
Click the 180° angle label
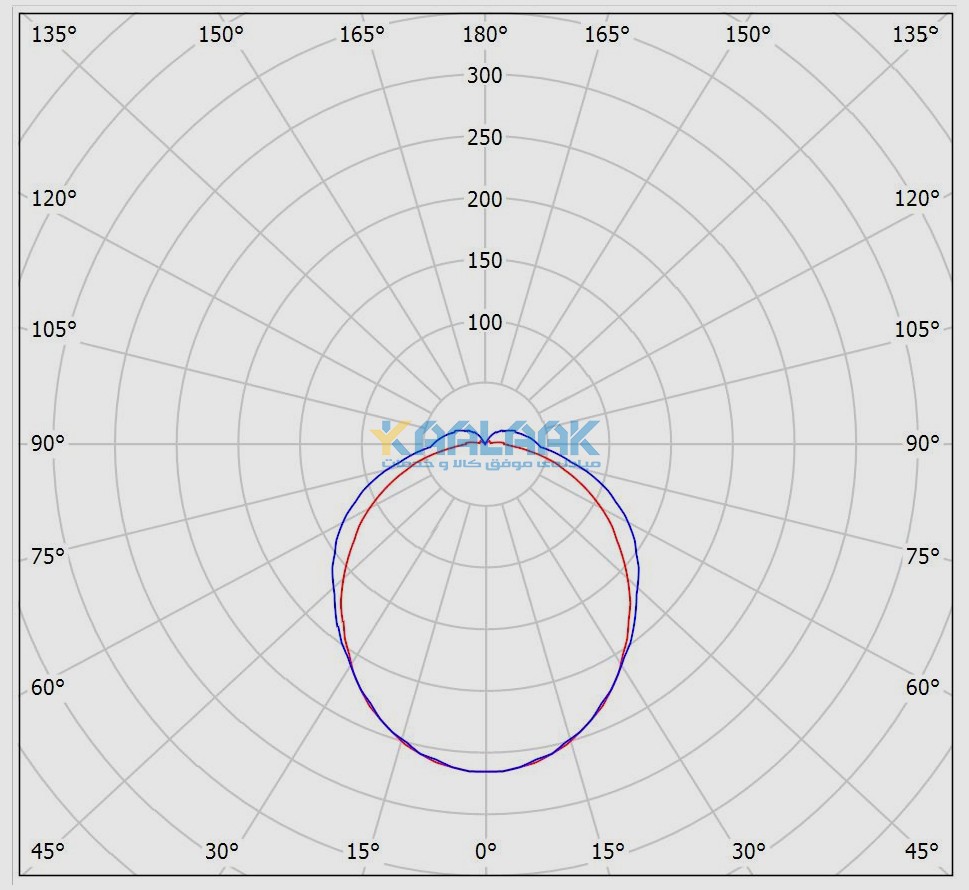point(485,35)
